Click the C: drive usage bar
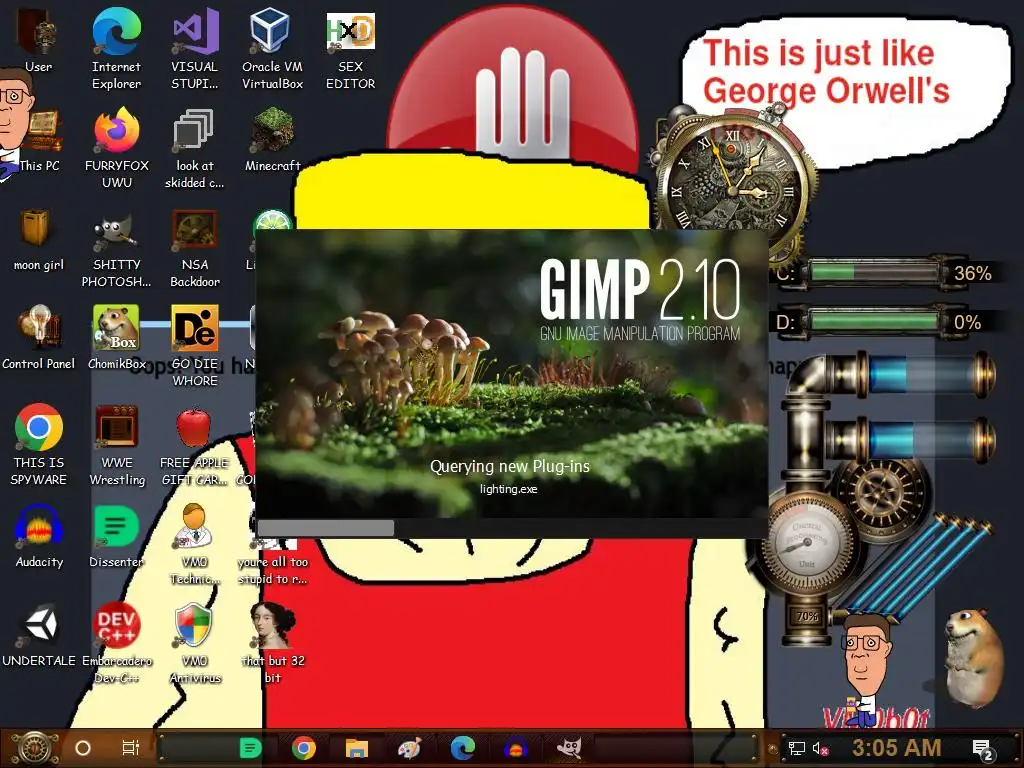The width and height of the screenshot is (1024, 768). coord(874,272)
